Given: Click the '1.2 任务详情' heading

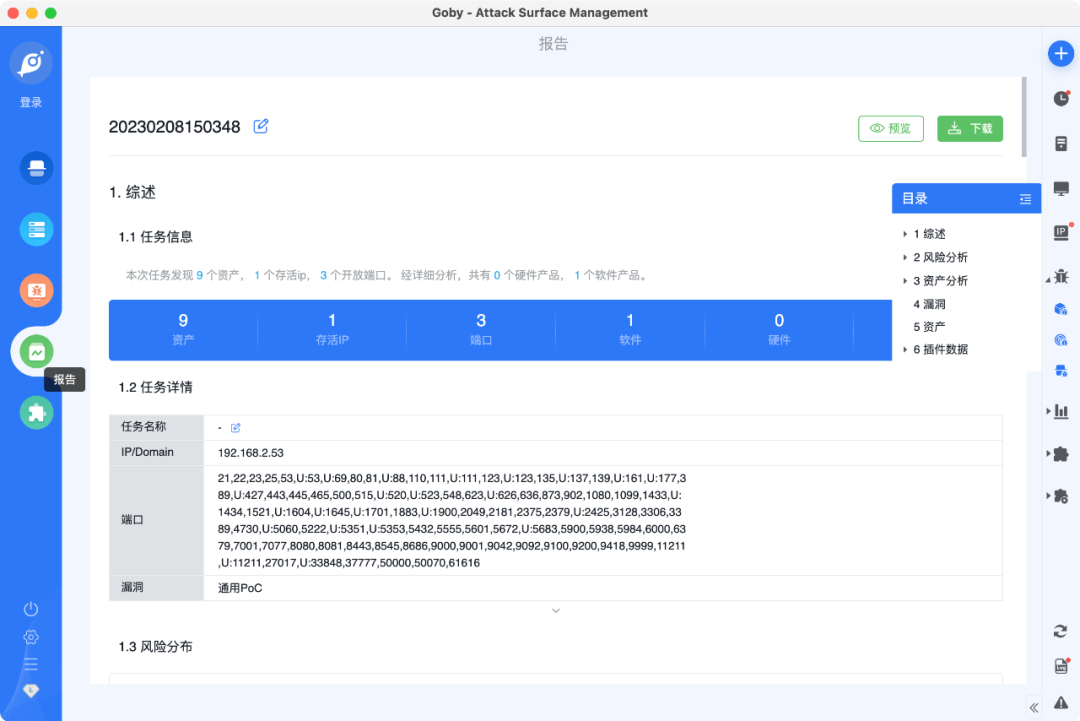Looking at the screenshot, I should [x=155, y=387].
